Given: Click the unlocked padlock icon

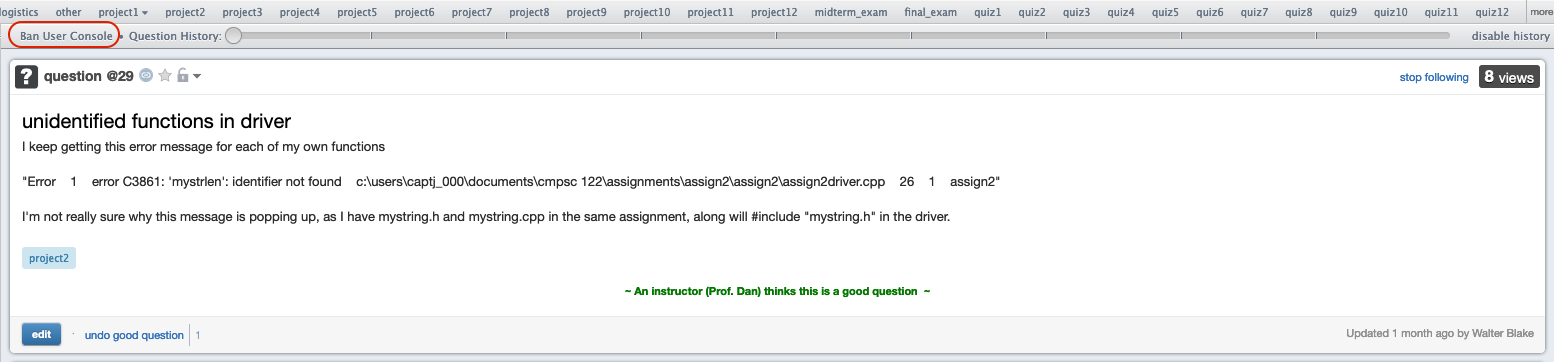Looking at the screenshot, I should pyautogui.click(x=182, y=76).
